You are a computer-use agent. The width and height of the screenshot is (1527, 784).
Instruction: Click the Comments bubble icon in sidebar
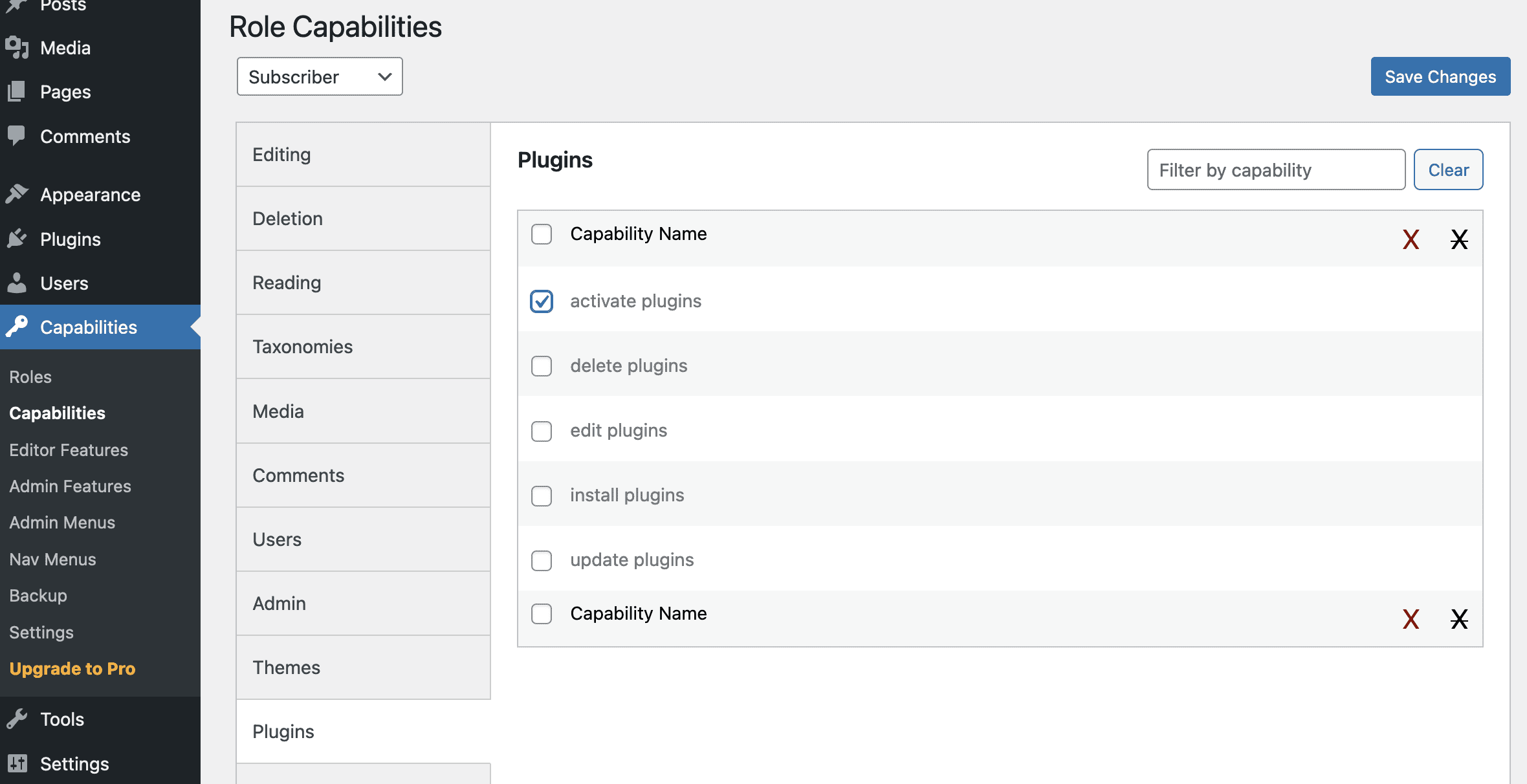(x=17, y=136)
